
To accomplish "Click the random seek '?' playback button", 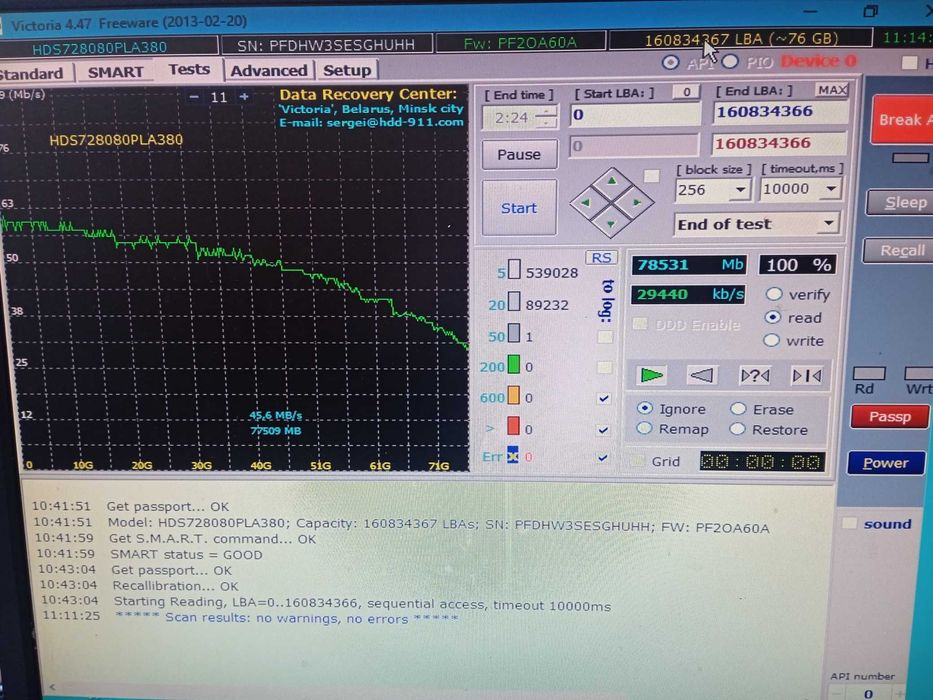I will [754, 376].
